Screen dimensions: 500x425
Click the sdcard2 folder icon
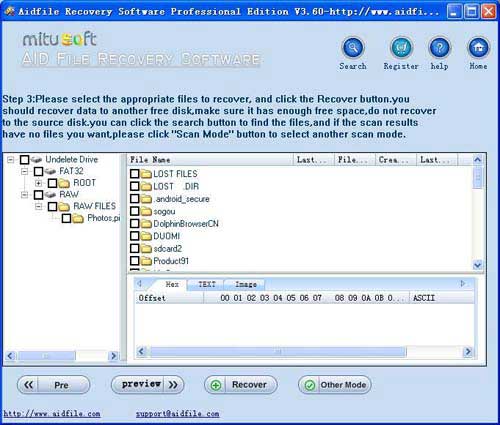point(146,249)
